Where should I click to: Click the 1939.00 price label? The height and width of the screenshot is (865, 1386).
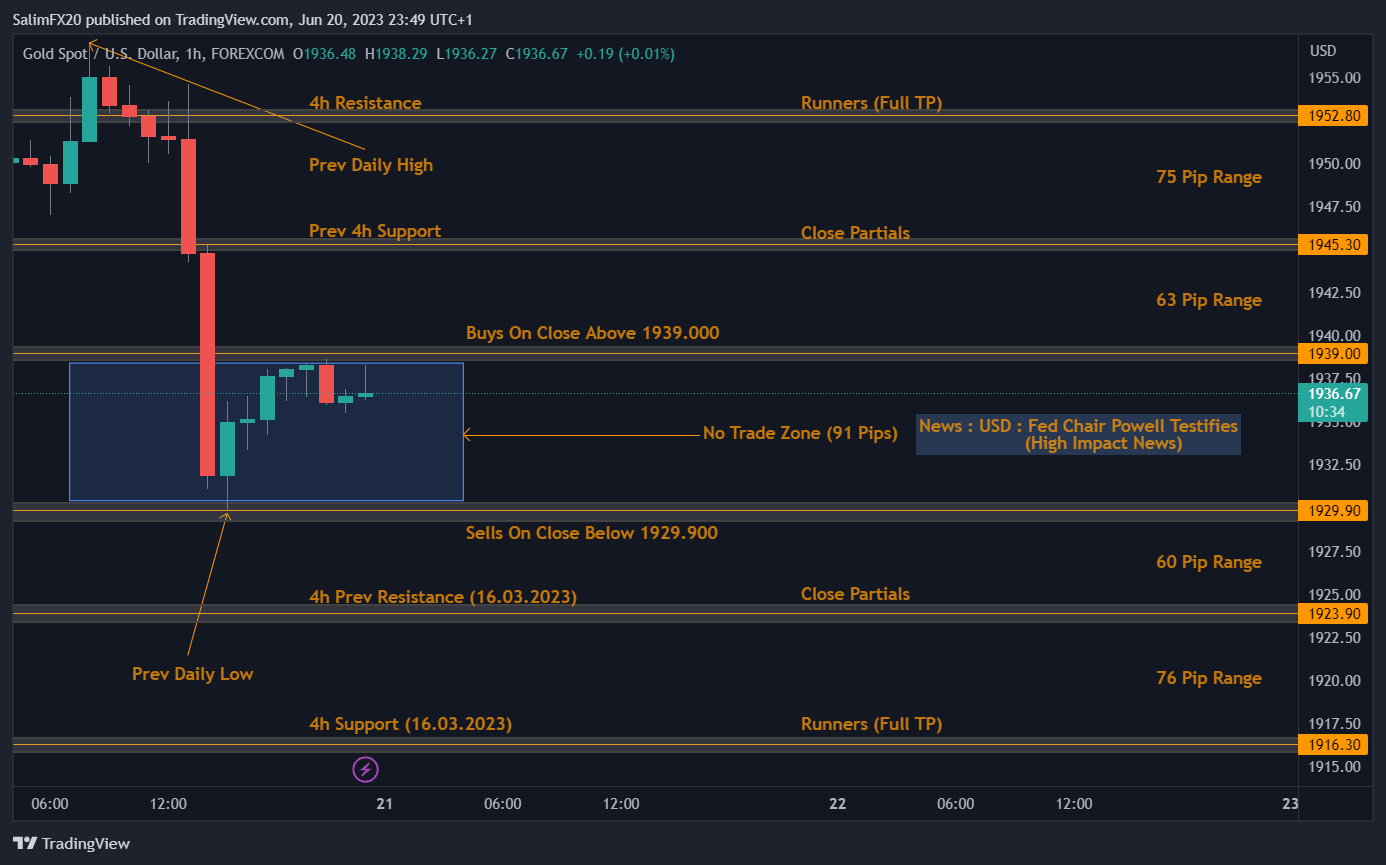coord(1332,353)
